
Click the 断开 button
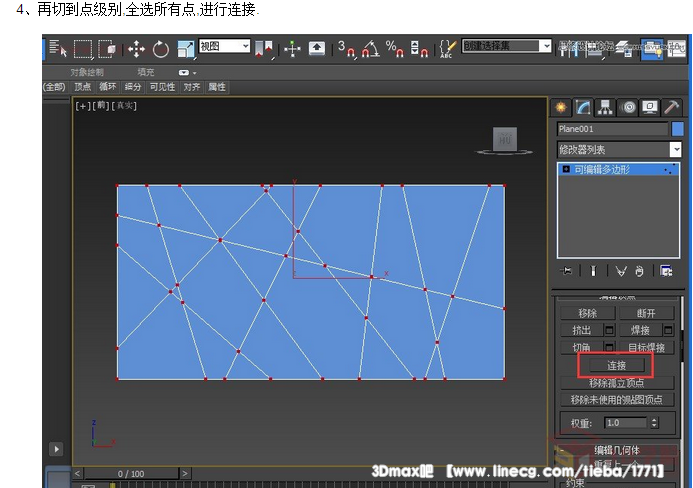click(x=647, y=313)
